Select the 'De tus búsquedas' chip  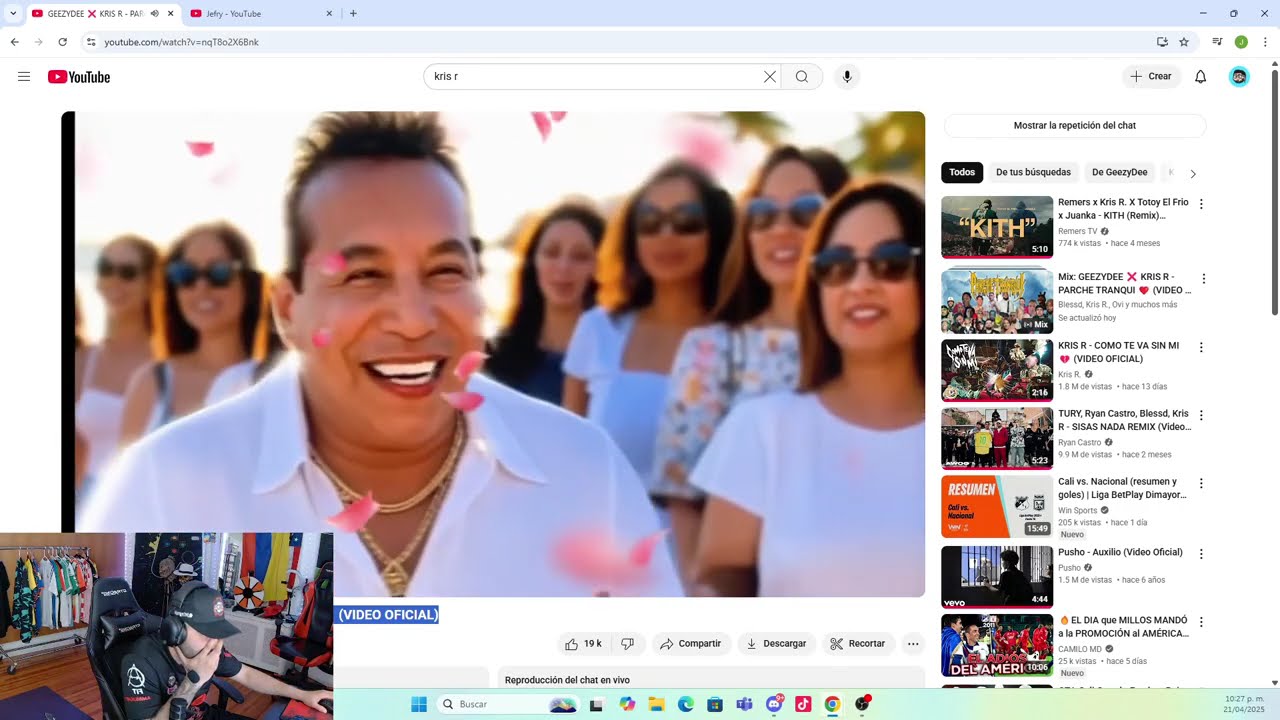[x=1033, y=173]
